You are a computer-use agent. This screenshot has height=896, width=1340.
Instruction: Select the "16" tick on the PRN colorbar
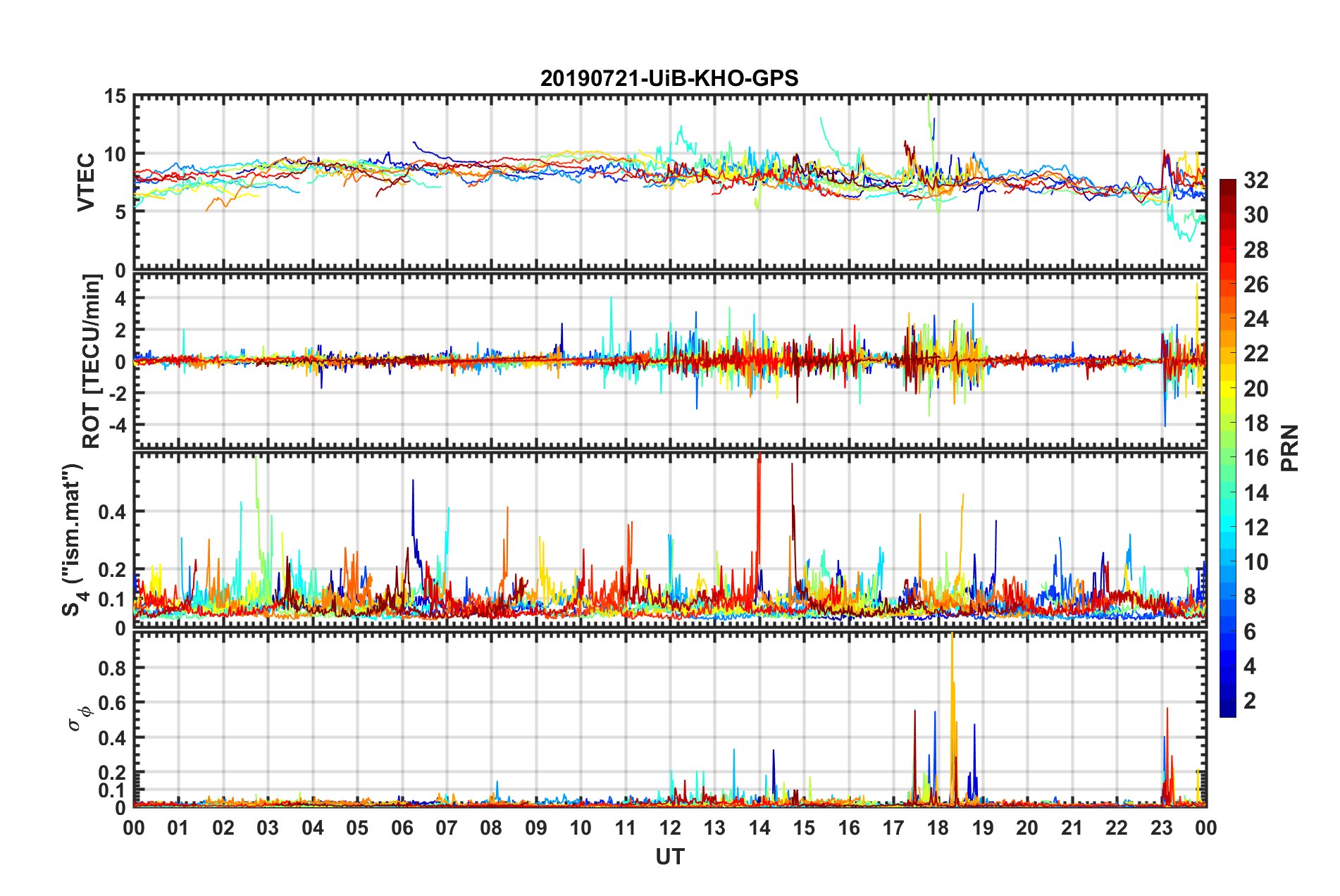[1256, 458]
